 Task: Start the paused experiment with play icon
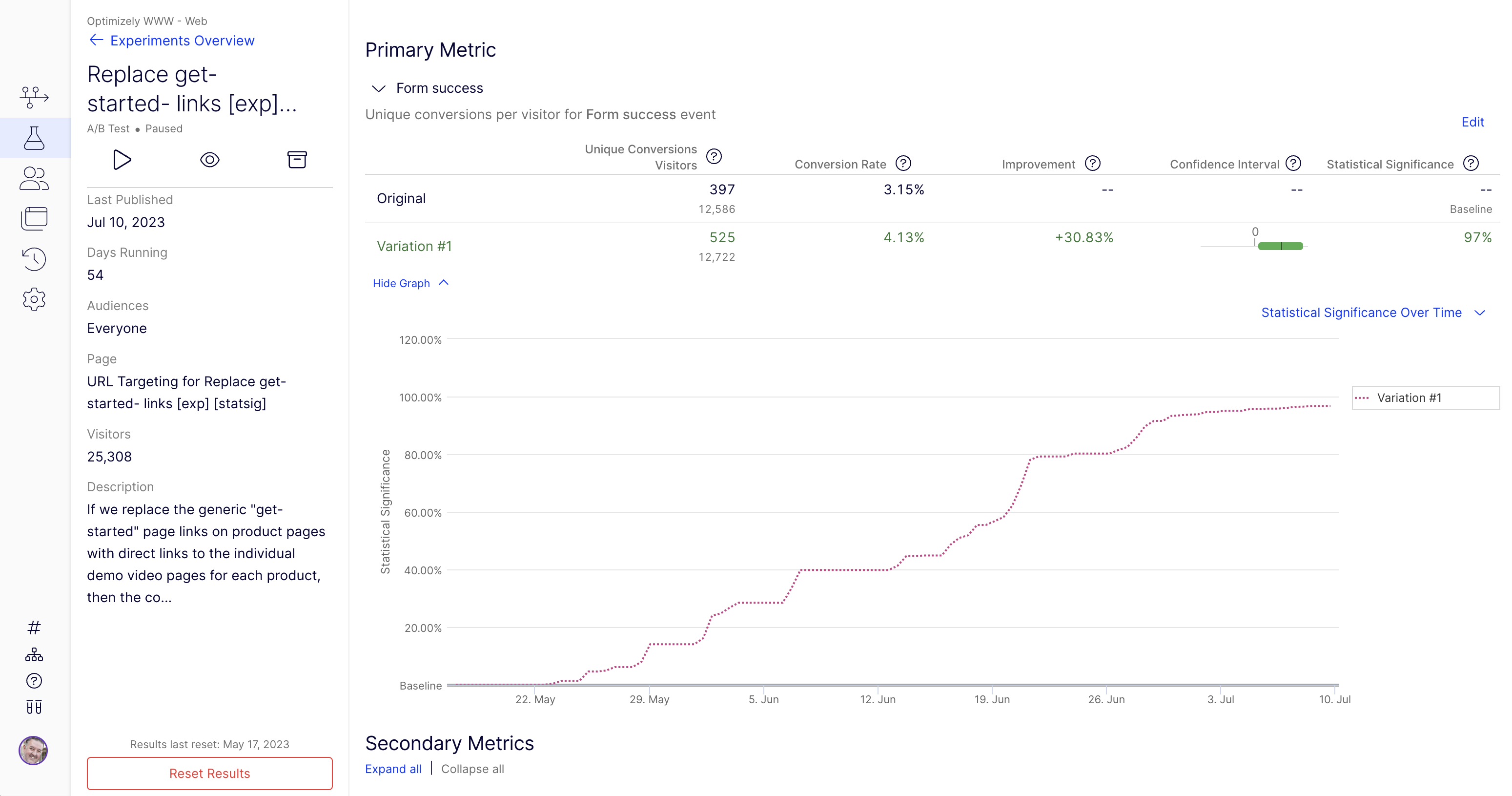click(122, 160)
